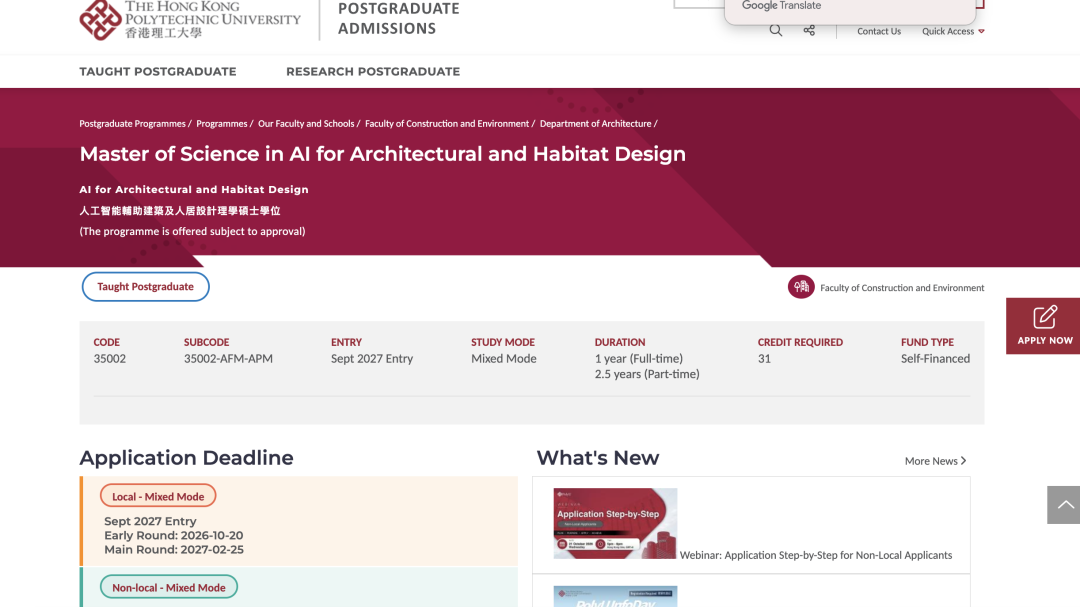Select the 1 year (Full-time) duration
This screenshot has height=607, width=1080.
coord(639,358)
